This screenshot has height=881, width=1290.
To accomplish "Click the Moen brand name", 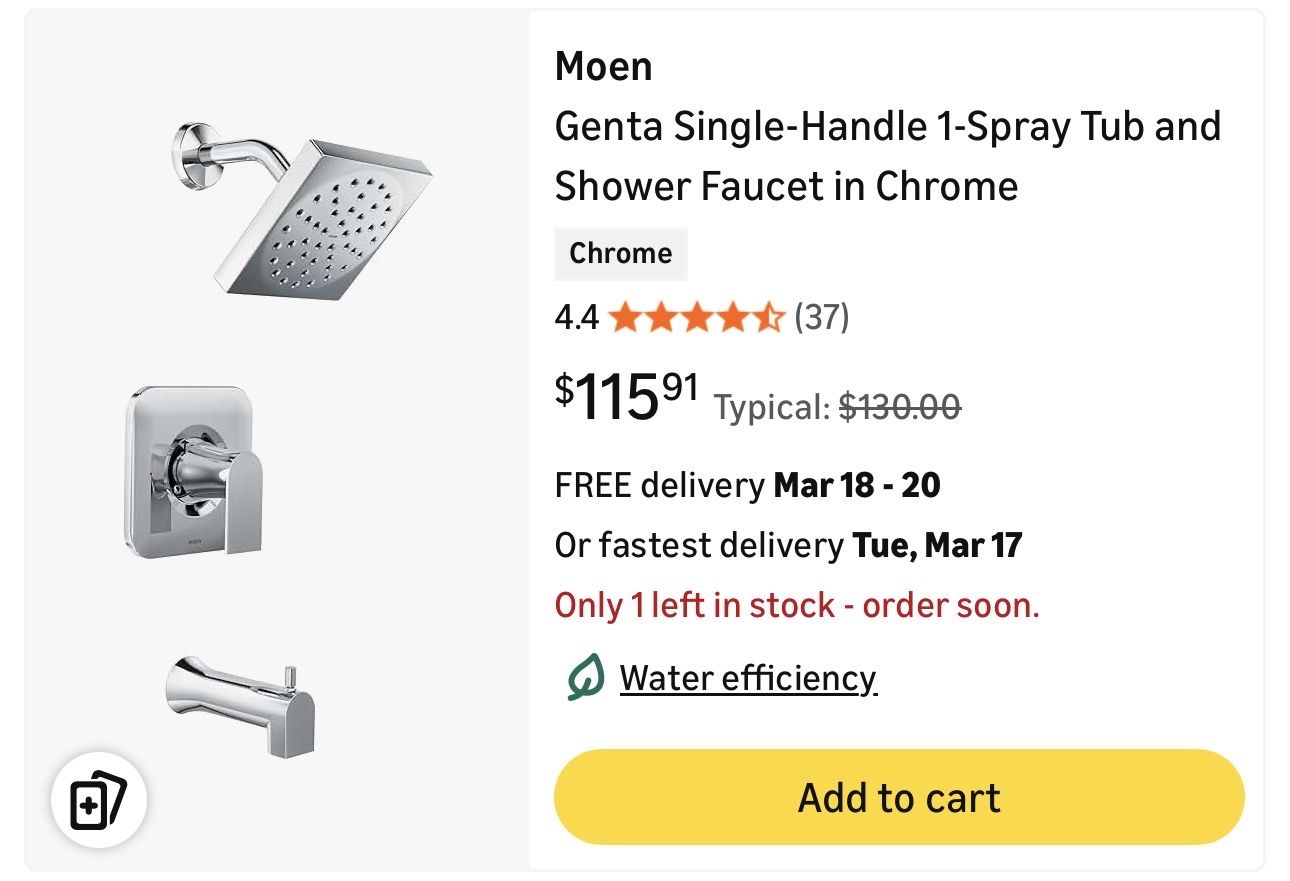I will tap(603, 67).
